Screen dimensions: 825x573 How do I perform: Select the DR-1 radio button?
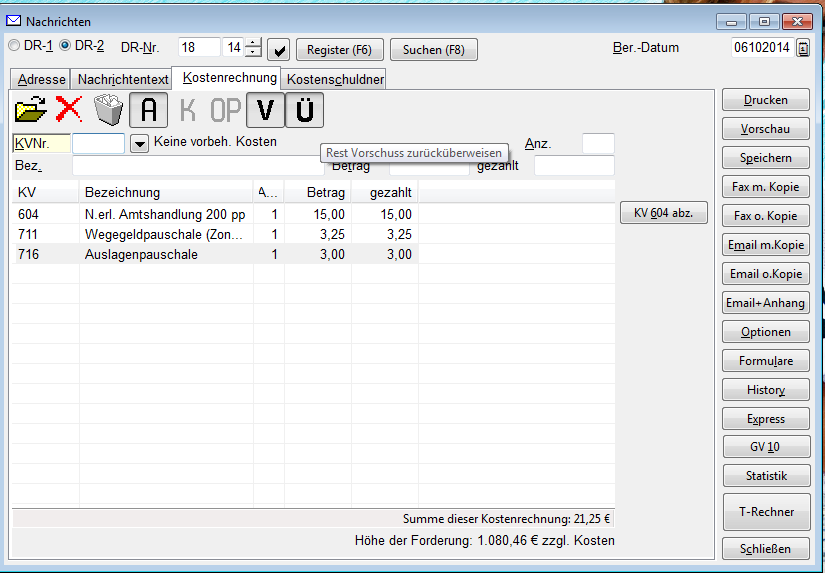[x=14, y=46]
